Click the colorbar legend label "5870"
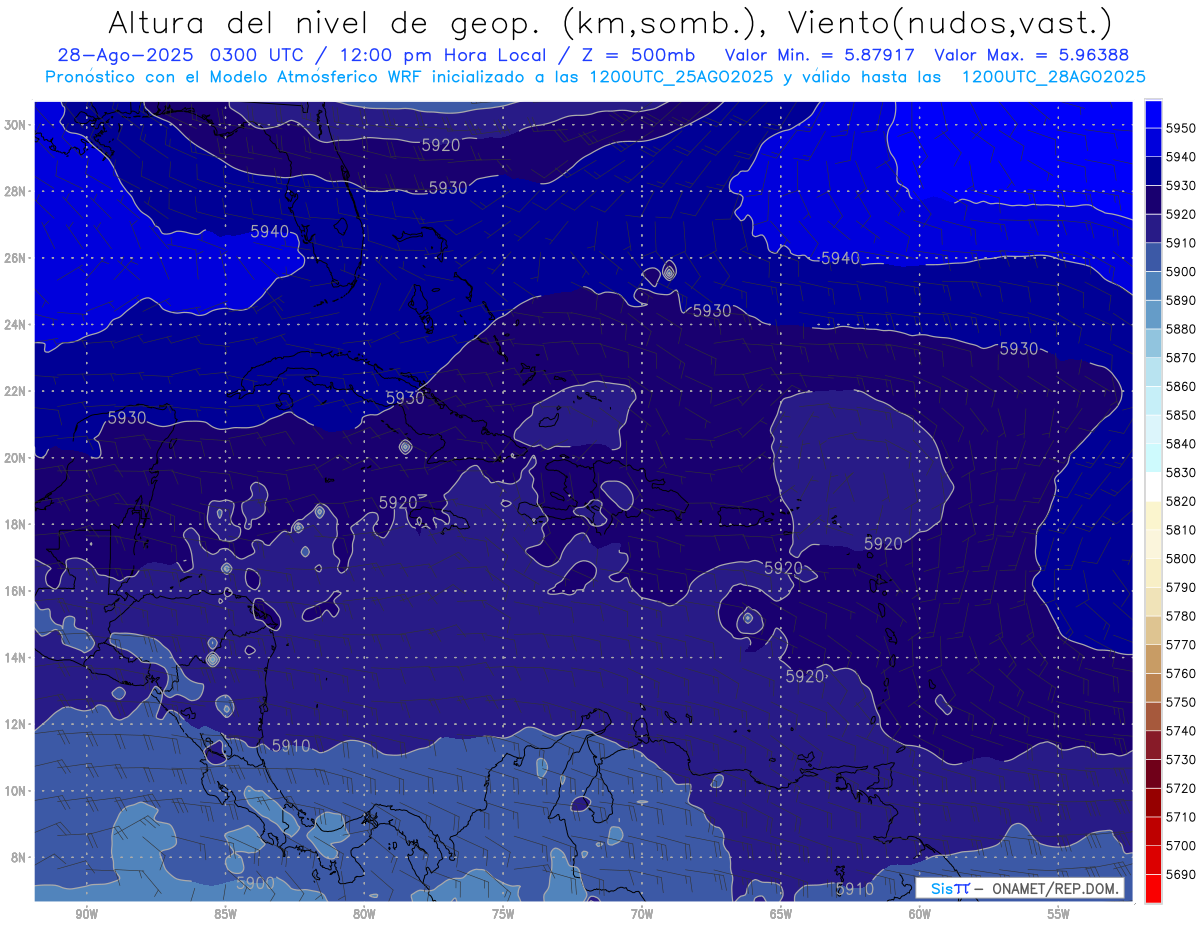The image size is (1200, 927). (x=1181, y=357)
